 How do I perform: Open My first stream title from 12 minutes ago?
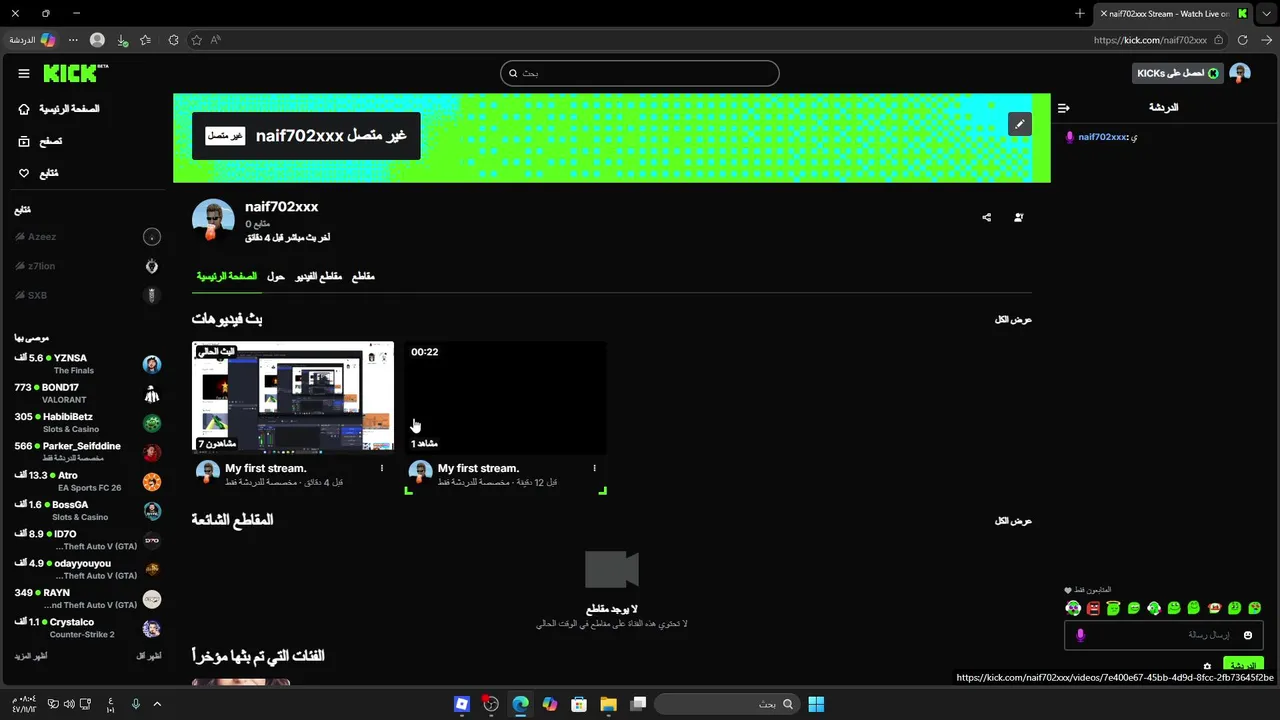(478, 468)
